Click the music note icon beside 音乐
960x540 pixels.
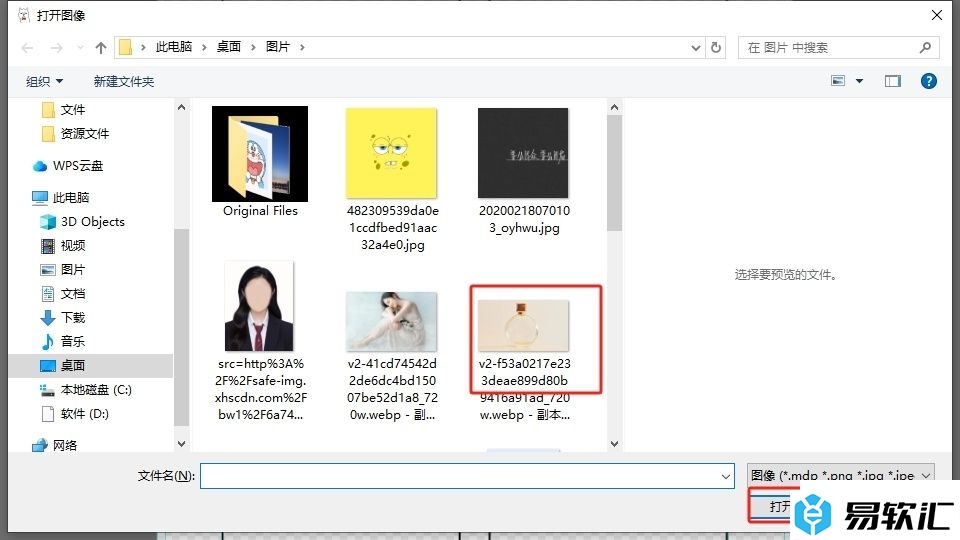click(48, 341)
